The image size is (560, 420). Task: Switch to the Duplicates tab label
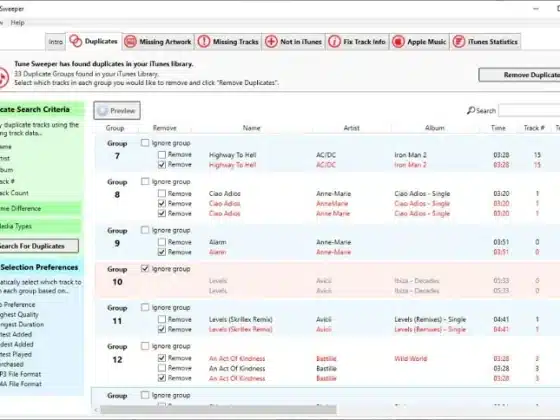click(101, 41)
